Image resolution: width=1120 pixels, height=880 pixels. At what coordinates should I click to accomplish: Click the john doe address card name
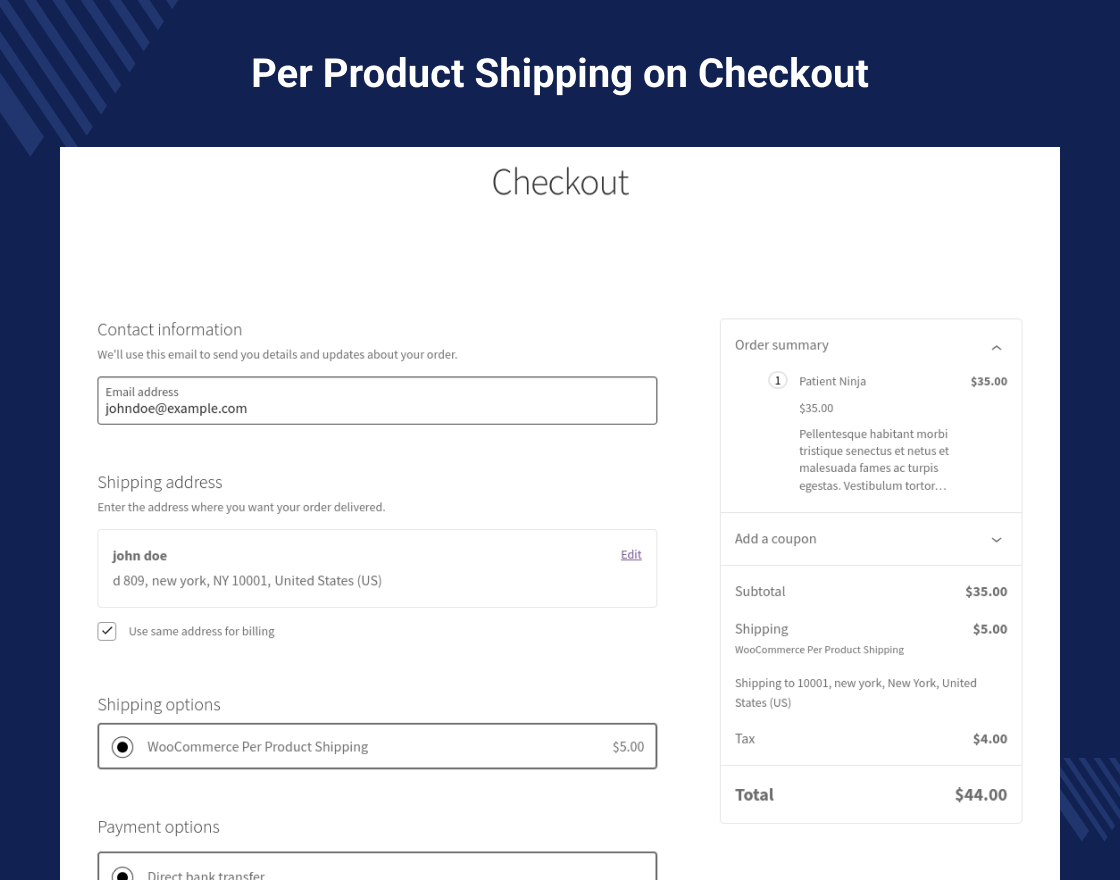pyautogui.click(x=139, y=556)
